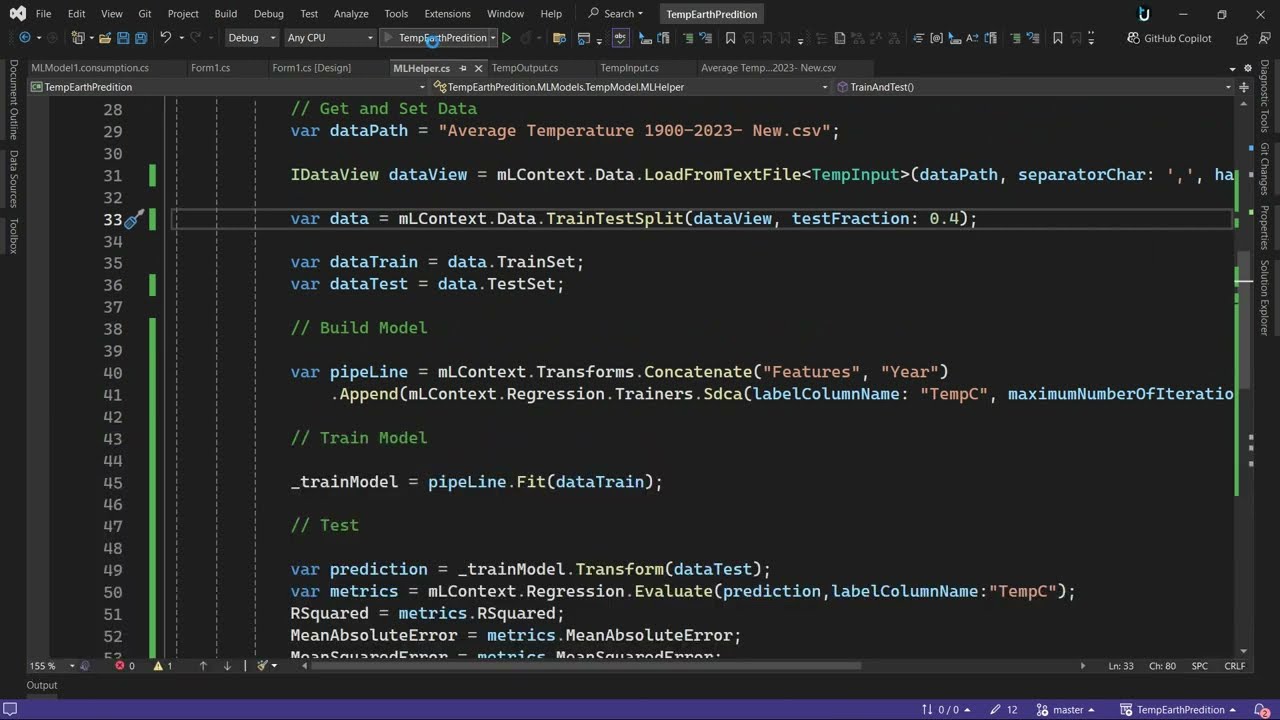Undo last action with the Undo arrow
Screen dimensions: 1280x720
click(x=165, y=38)
